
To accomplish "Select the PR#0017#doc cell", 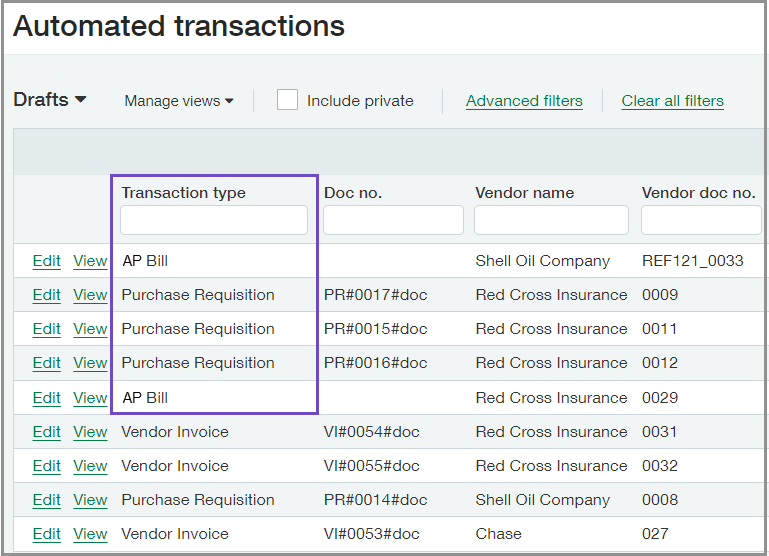I will point(375,295).
